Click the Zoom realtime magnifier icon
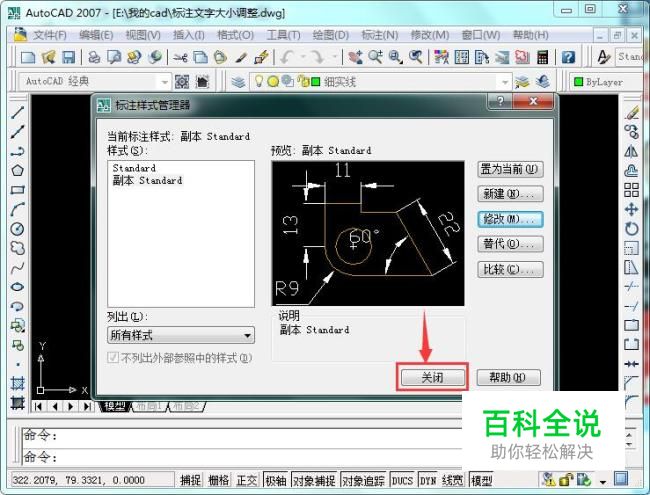650x495 pixels. coord(376,57)
